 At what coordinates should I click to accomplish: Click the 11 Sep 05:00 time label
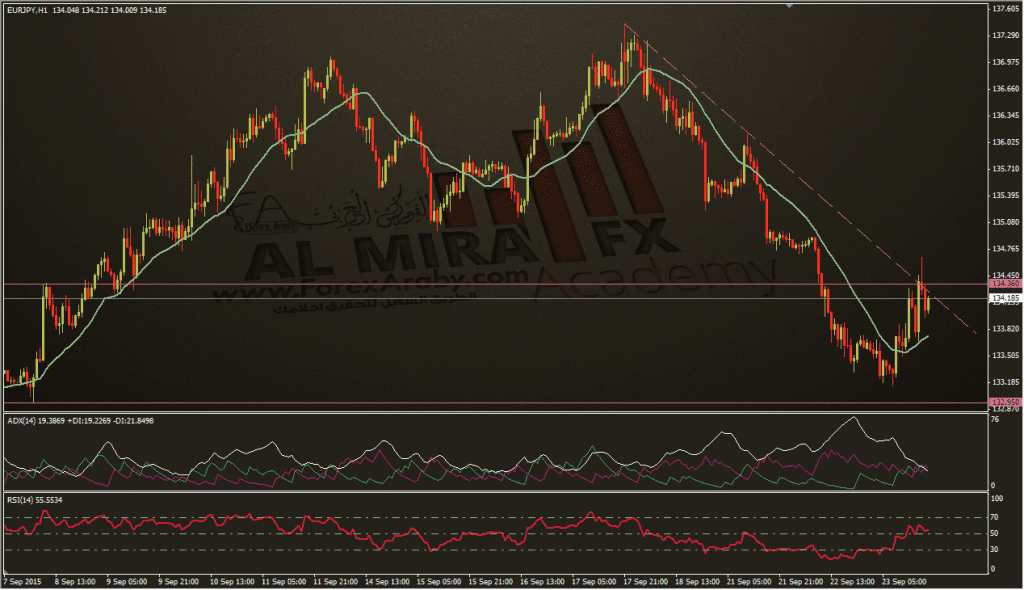[x=284, y=582]
